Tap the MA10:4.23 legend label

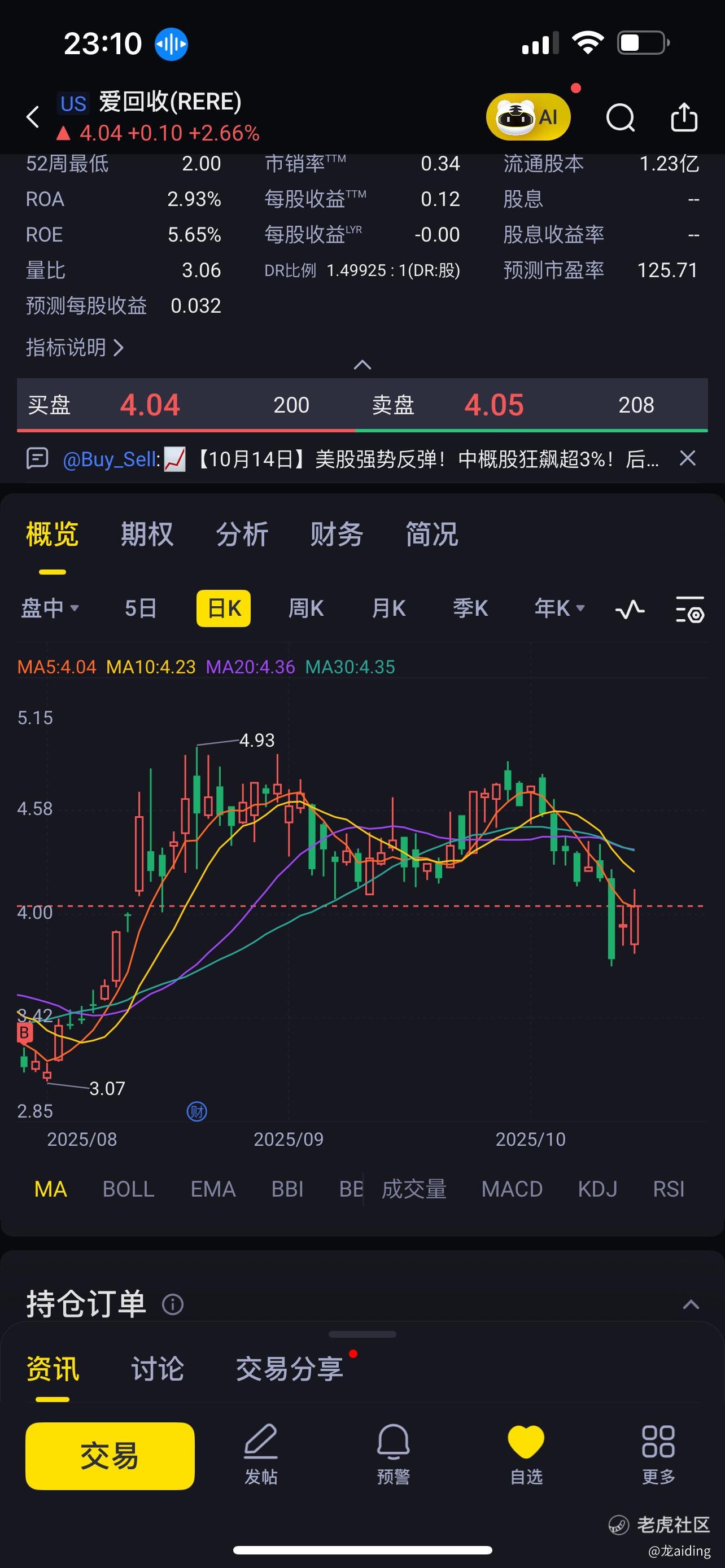pyautogui.click(x=151, y=667)
